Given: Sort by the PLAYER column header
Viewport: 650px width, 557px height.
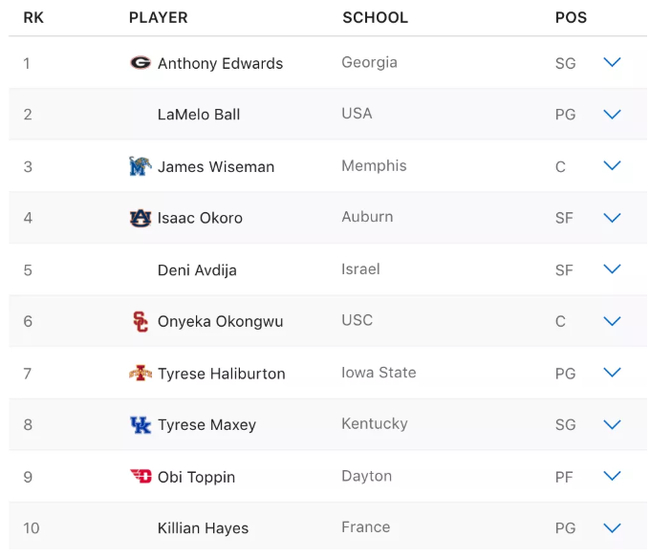Looking at the screenshot, I should tap(158, 18).
